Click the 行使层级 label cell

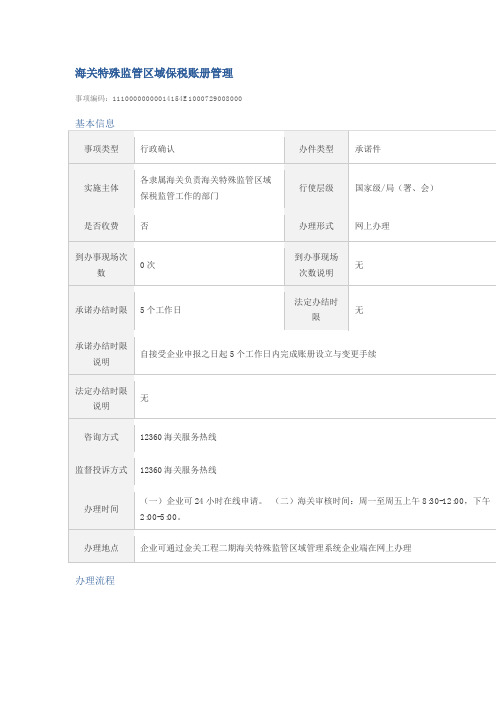[316, 188]
